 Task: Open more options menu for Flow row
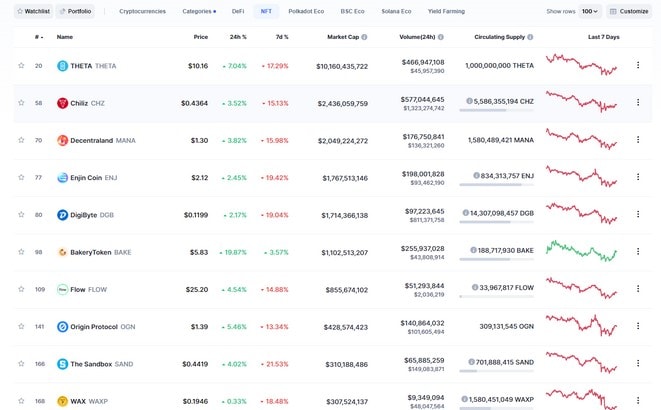(x=638, y=289)
